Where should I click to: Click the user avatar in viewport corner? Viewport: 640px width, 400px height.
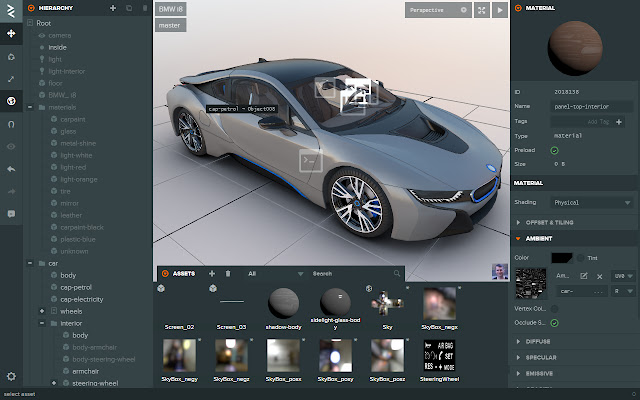tap(500, 272)
